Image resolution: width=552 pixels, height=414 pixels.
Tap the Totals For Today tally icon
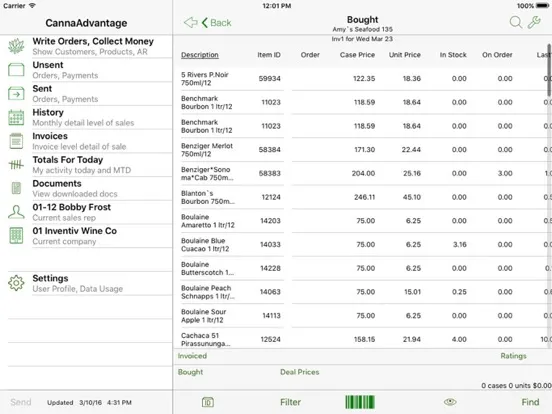point(16,164)
